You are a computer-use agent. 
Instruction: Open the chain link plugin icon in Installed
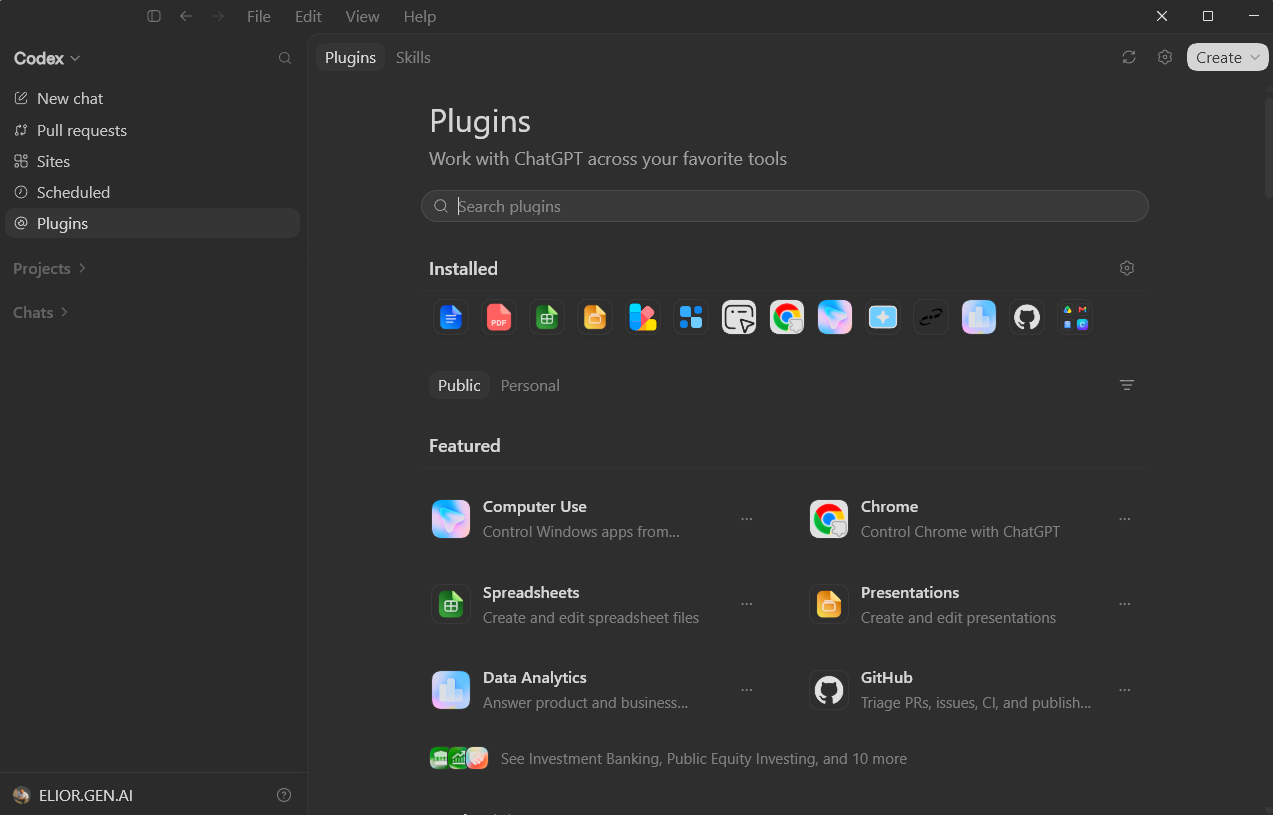point(931,318)
